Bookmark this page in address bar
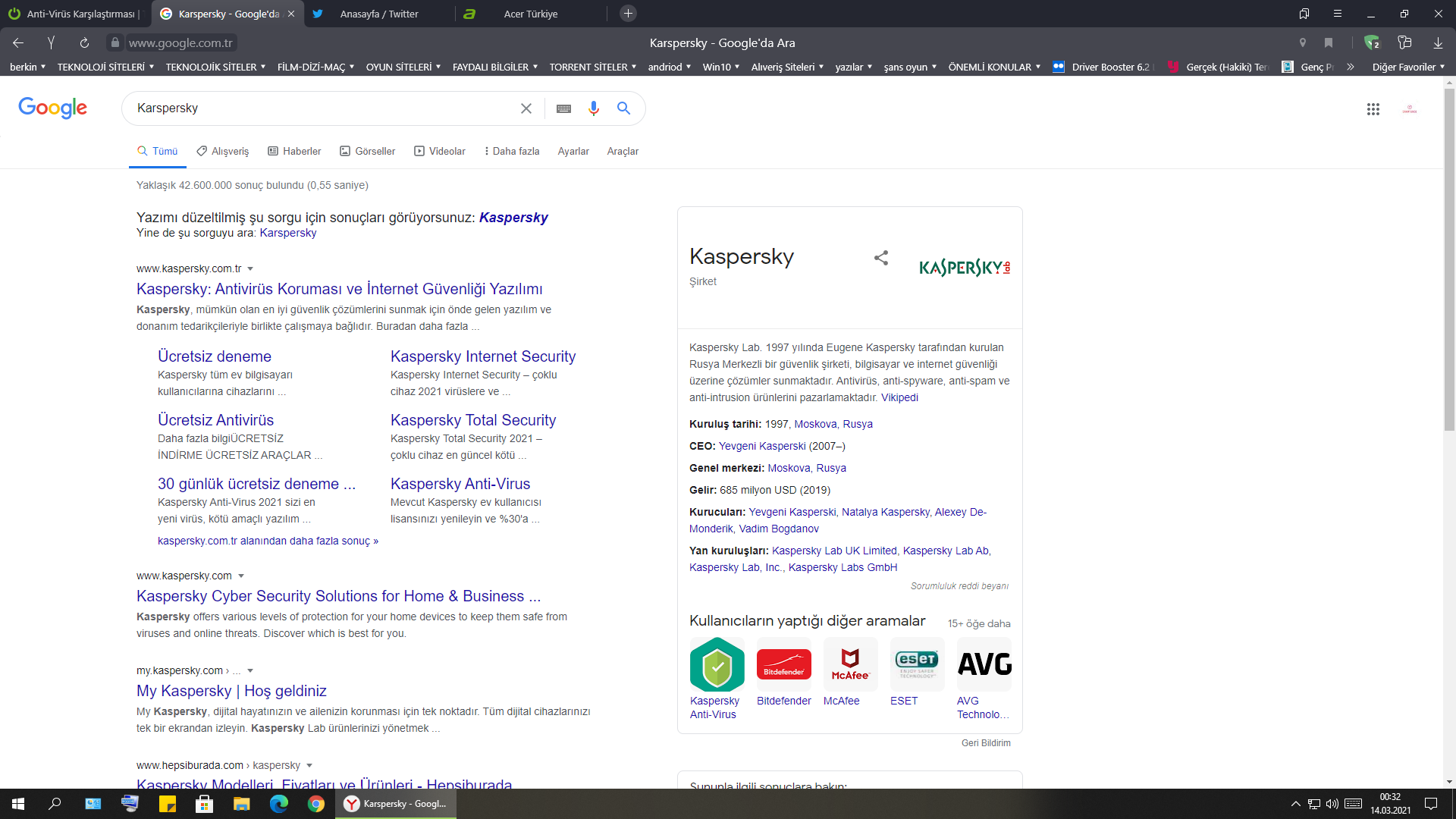 pos(1329,43)
